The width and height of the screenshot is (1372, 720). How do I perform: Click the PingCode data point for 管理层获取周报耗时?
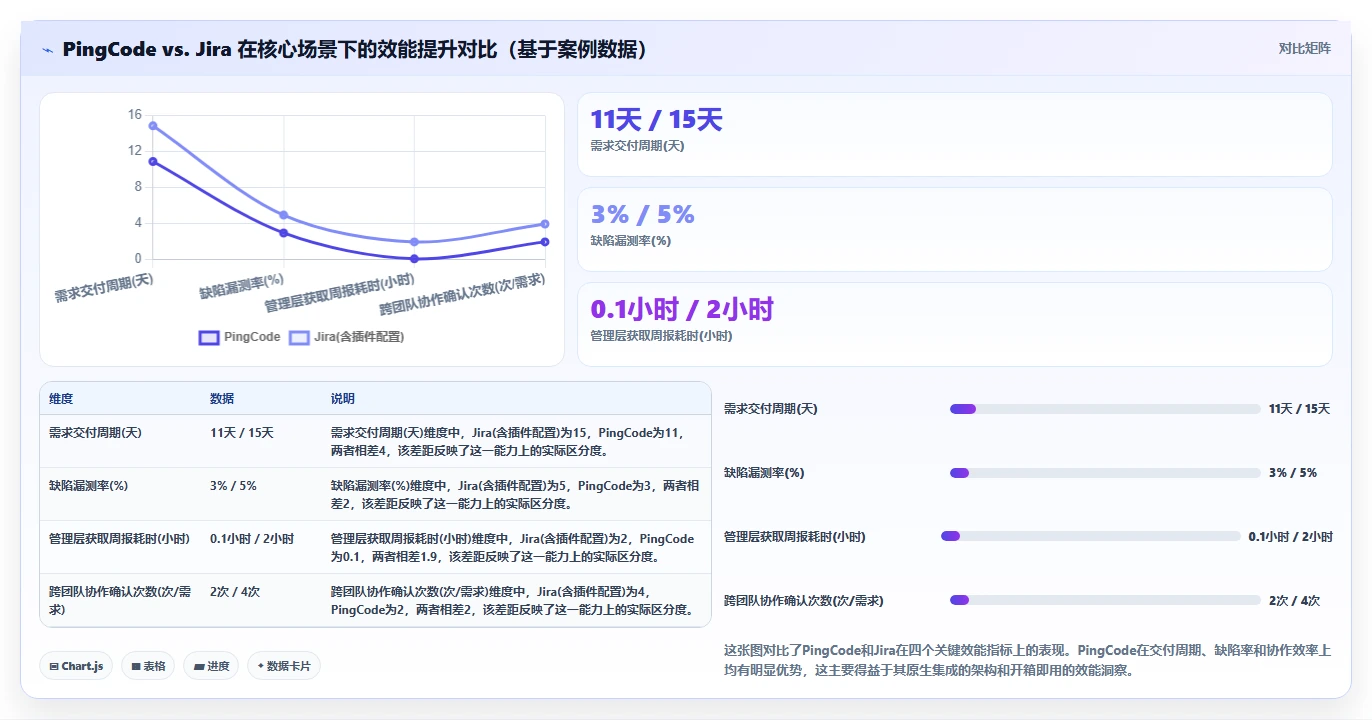point(414,259)
